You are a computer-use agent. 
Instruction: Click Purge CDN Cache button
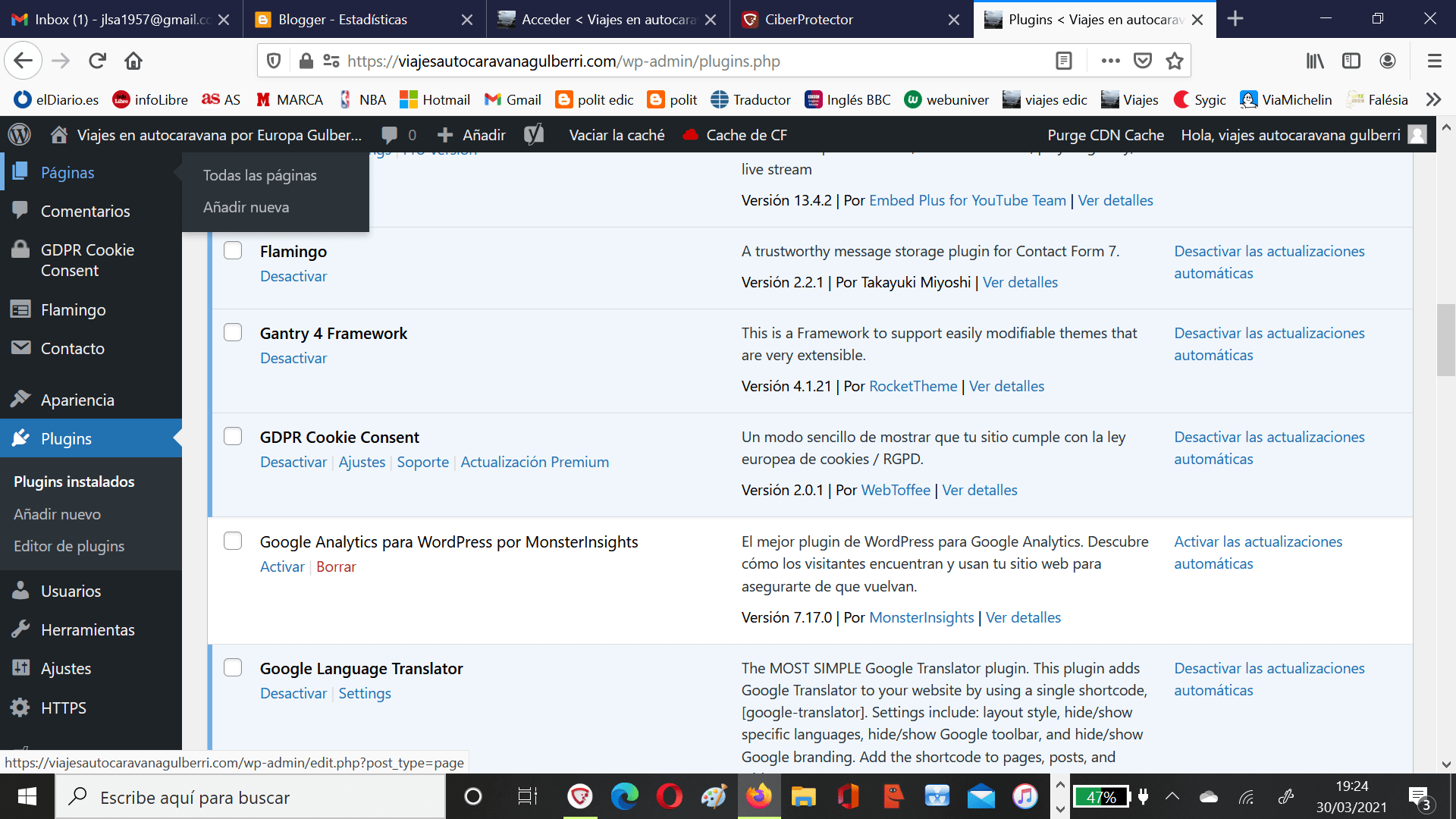tap(1106, 135)
